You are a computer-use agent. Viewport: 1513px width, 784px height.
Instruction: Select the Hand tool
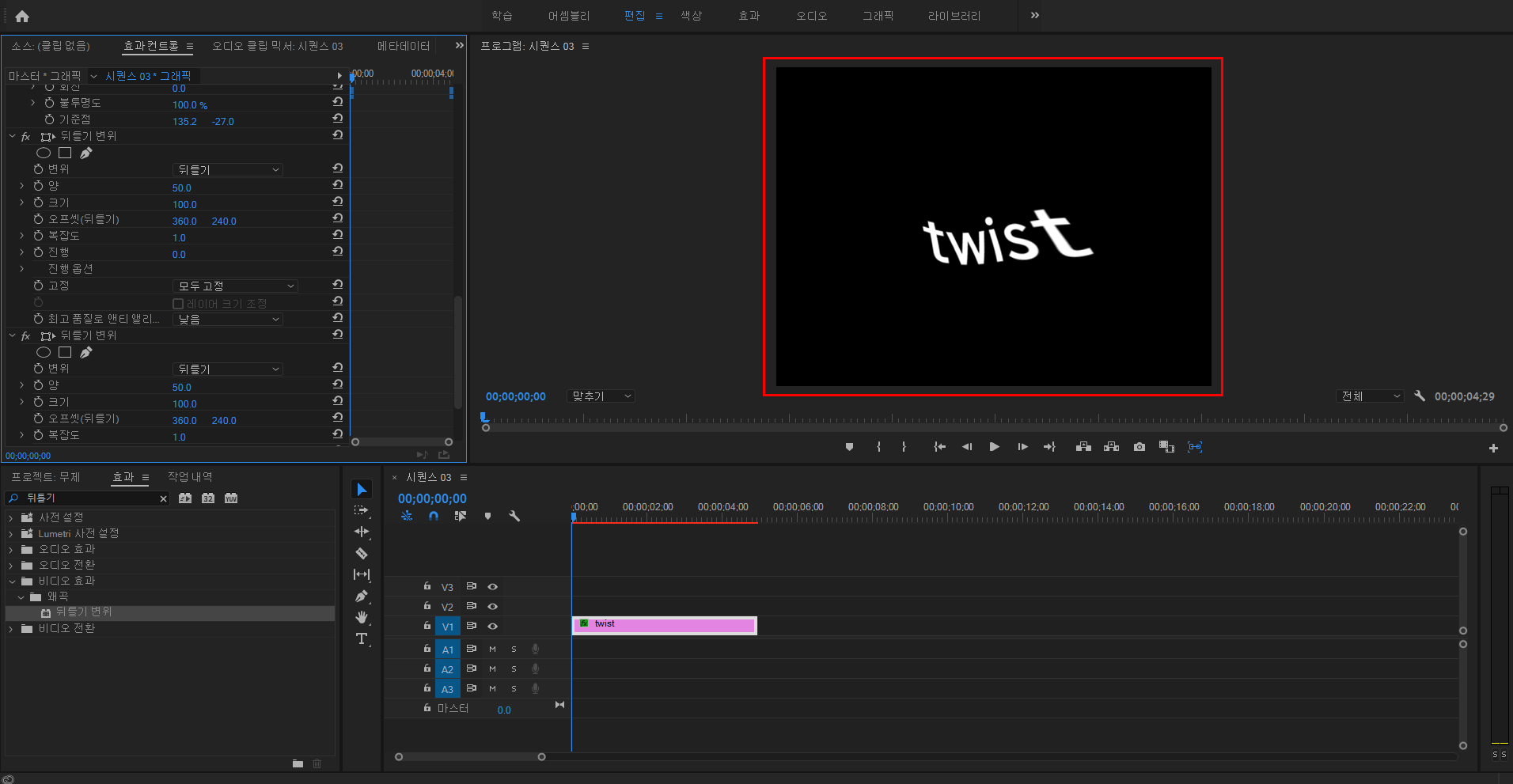pyautogui.click(x=362, y=617)
